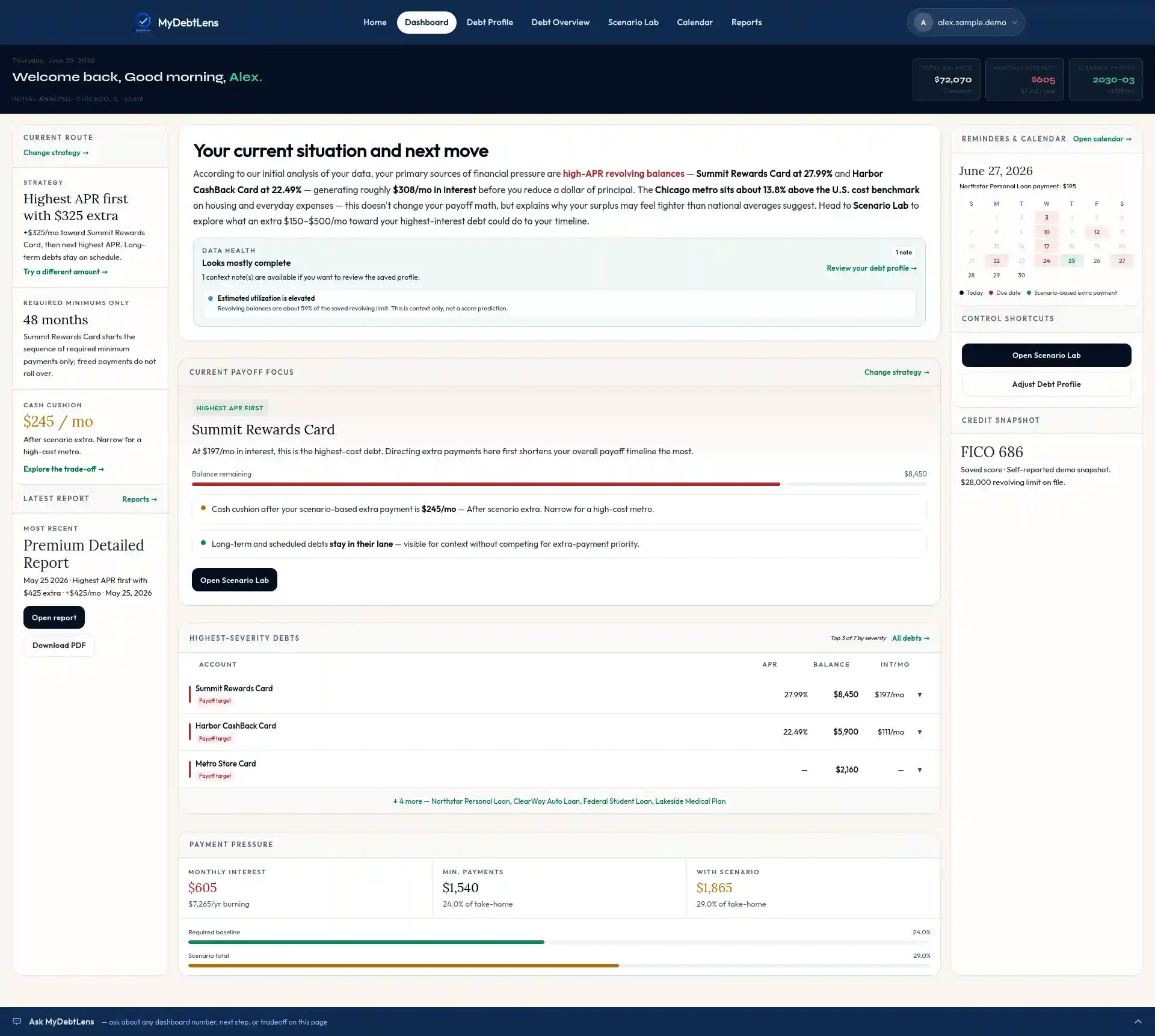Click the Summit Rewards Card $8,450 balance
1155x1036 pixels.
(x=846, y=694)
